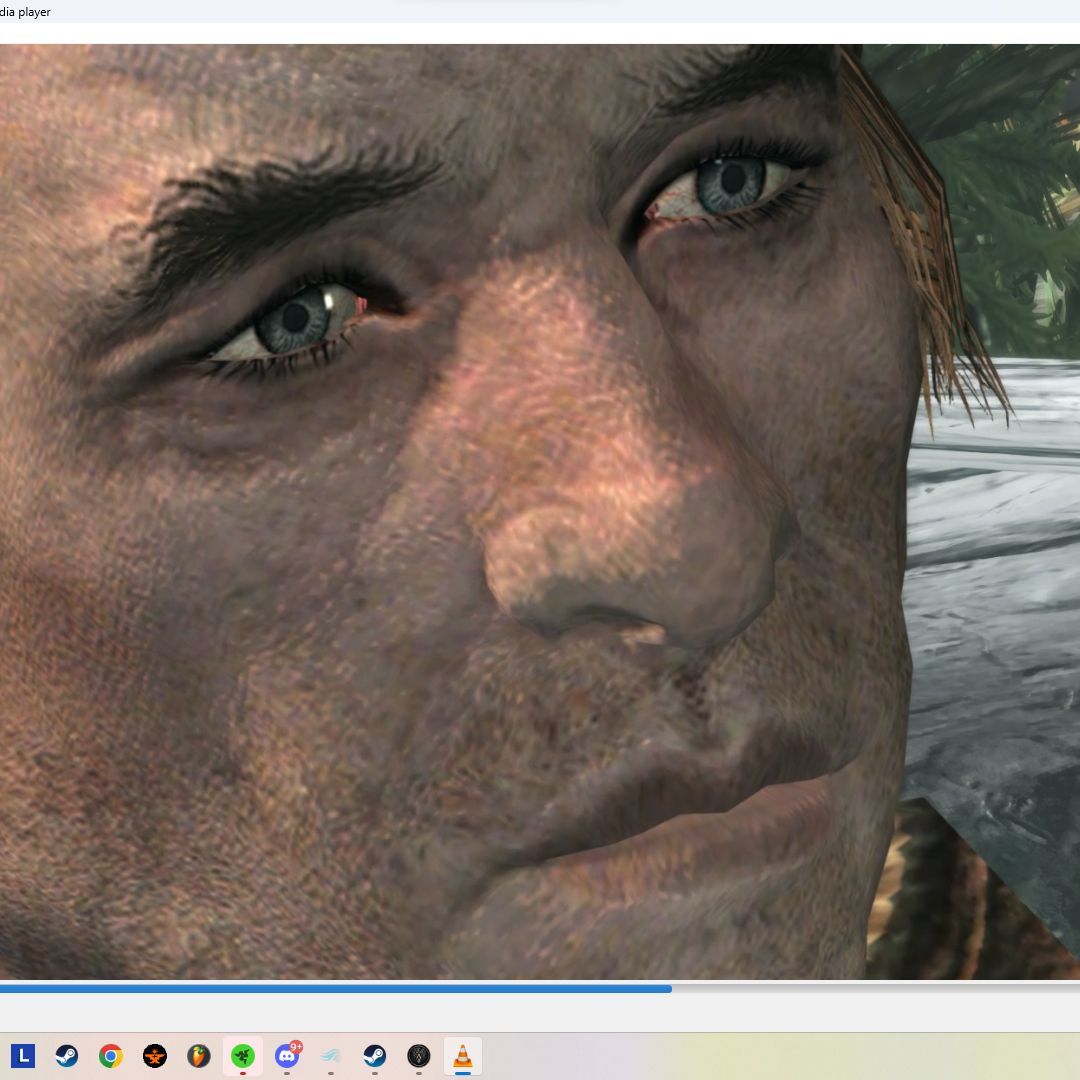Open the blue L app in taskbar
The image size is (1080, 1080).
(x=23, y=1055)
